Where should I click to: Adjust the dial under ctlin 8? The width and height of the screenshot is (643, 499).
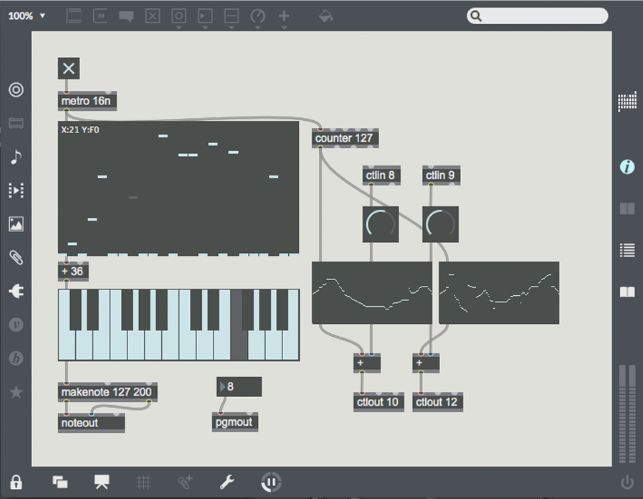[381, 224]
